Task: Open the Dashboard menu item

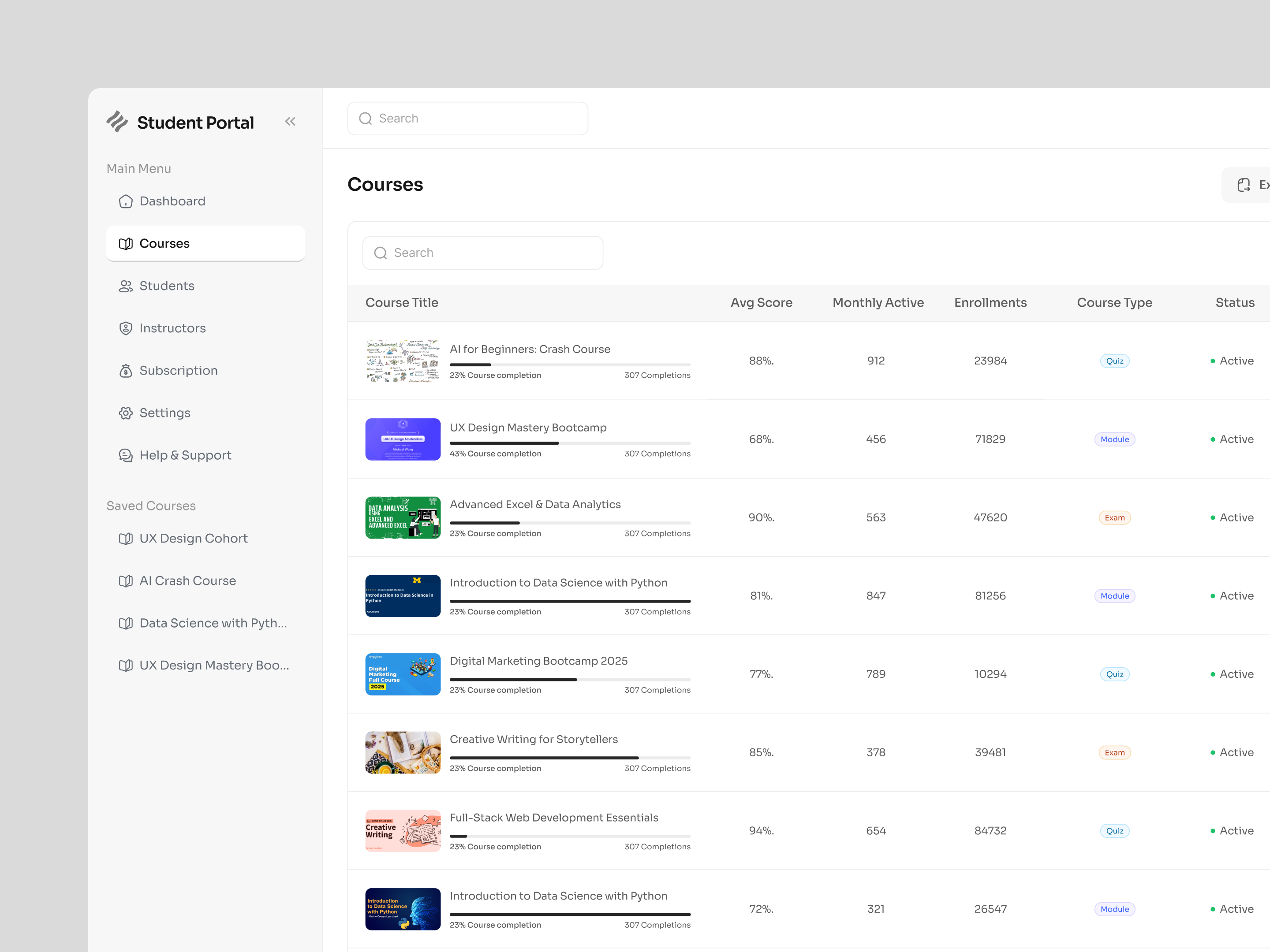Action: [x=172, y=201]
